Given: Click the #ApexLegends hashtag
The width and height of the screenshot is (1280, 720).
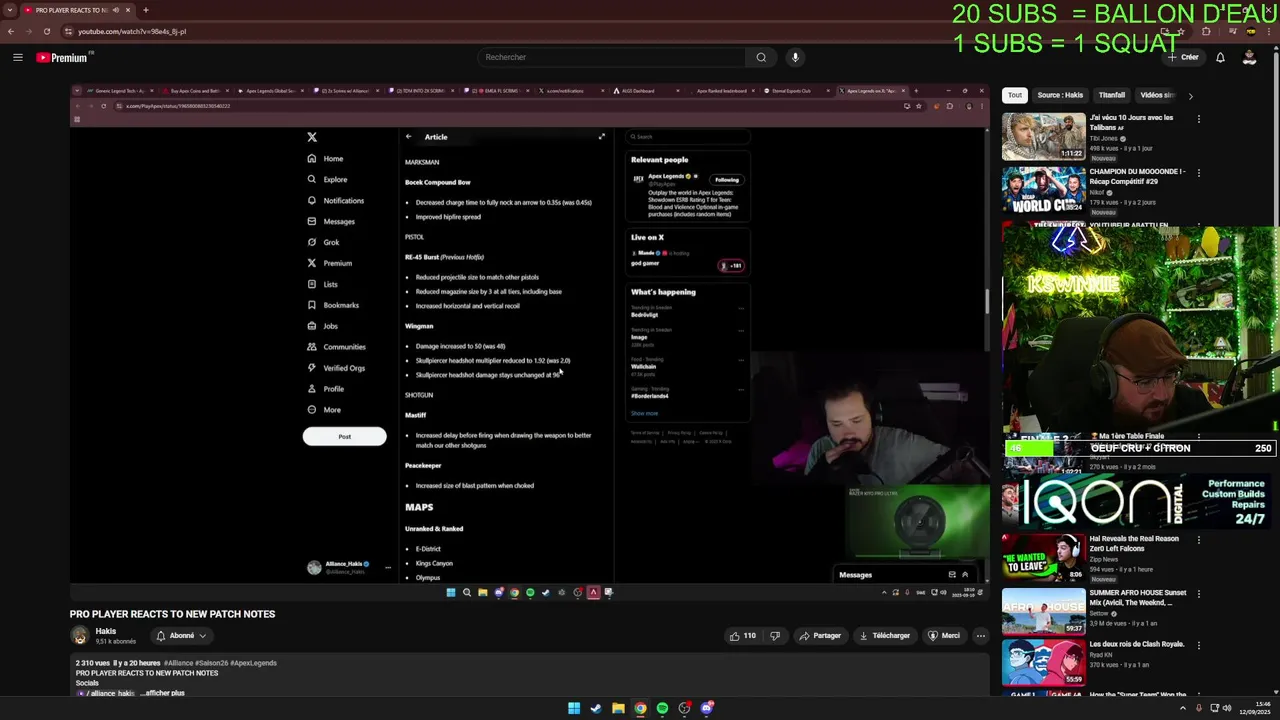Looking at the screenshot, I should tap(255, 663).
